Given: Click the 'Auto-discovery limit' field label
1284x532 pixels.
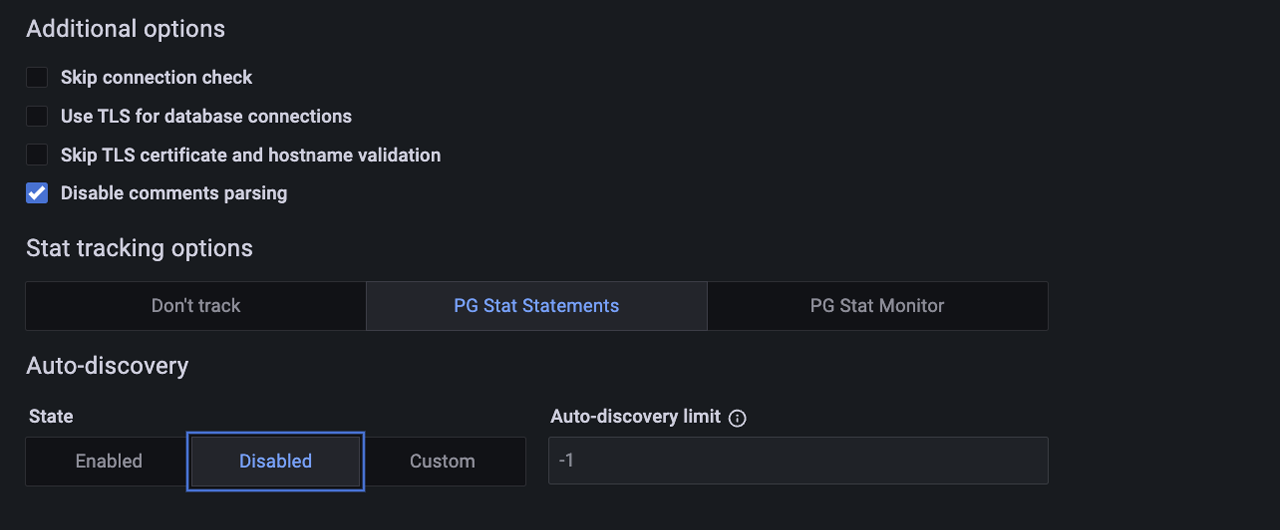Looking at the screenshot, I should pyautogui.click(x=635, y=417).
